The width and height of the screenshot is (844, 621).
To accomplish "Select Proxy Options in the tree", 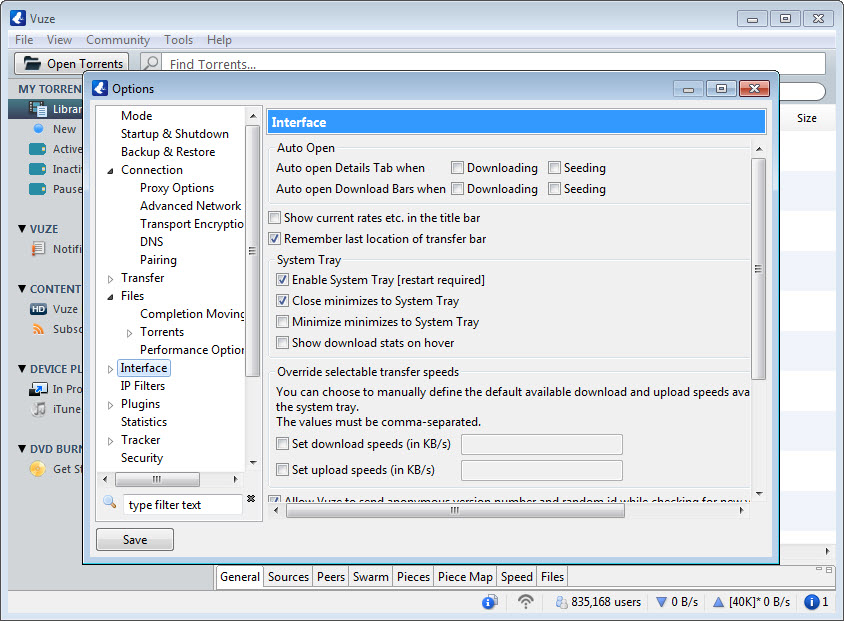I will pos(177,188).
